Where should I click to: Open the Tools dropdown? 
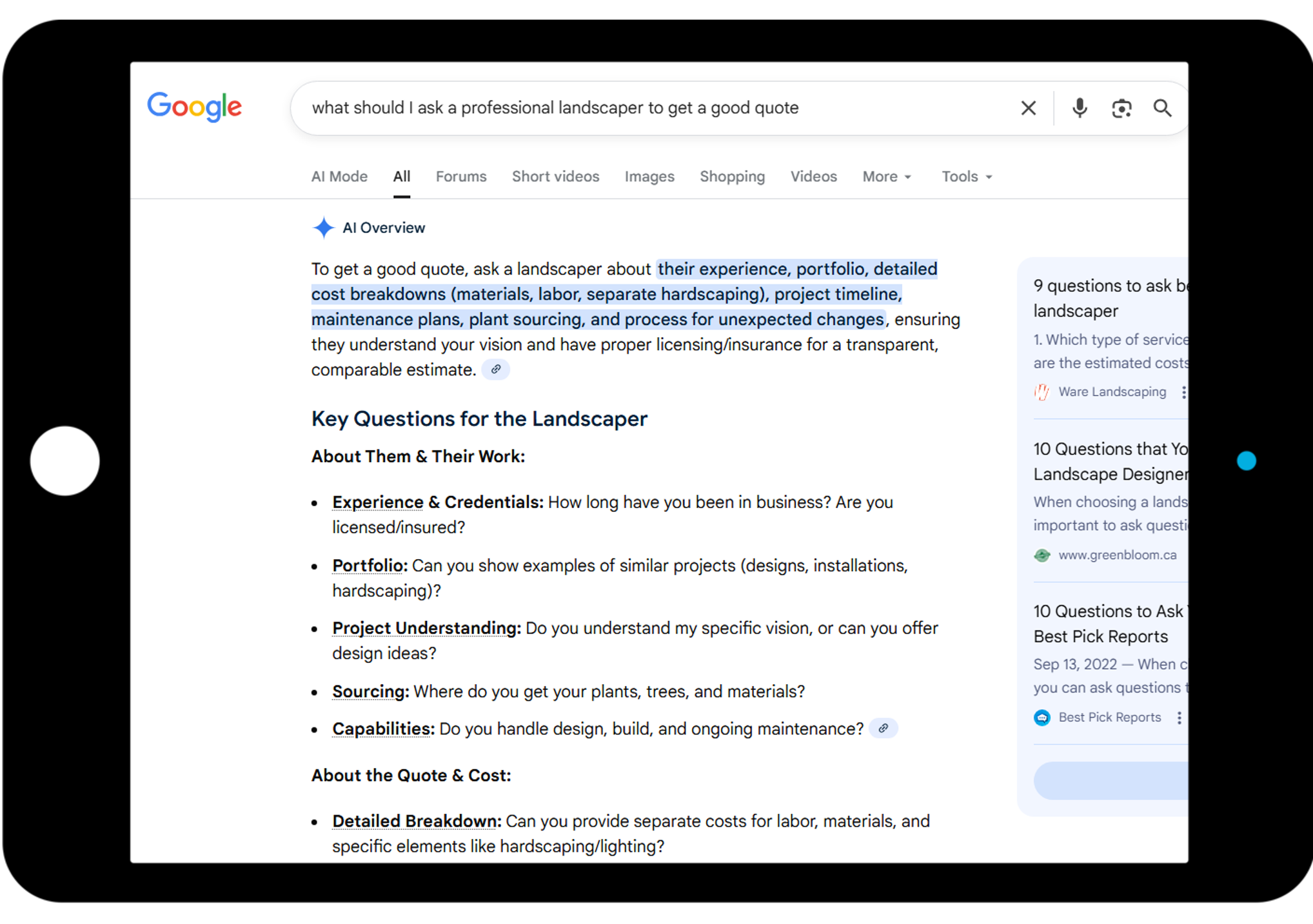point(965,176)
